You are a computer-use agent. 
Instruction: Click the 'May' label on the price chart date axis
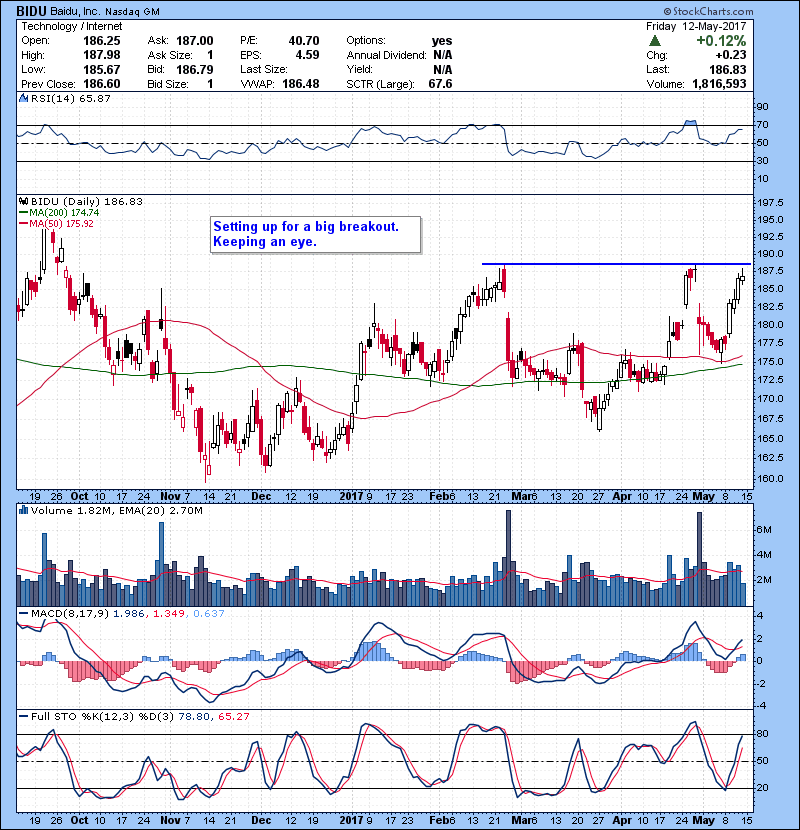click(704, 497)
